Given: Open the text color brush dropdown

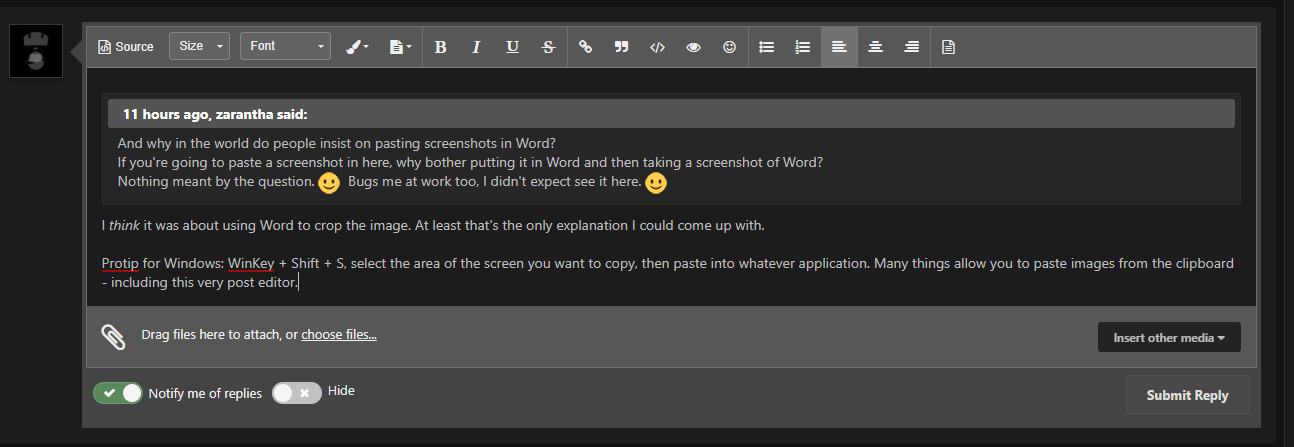Looking at the screenshot, I should tap(357, 47).
